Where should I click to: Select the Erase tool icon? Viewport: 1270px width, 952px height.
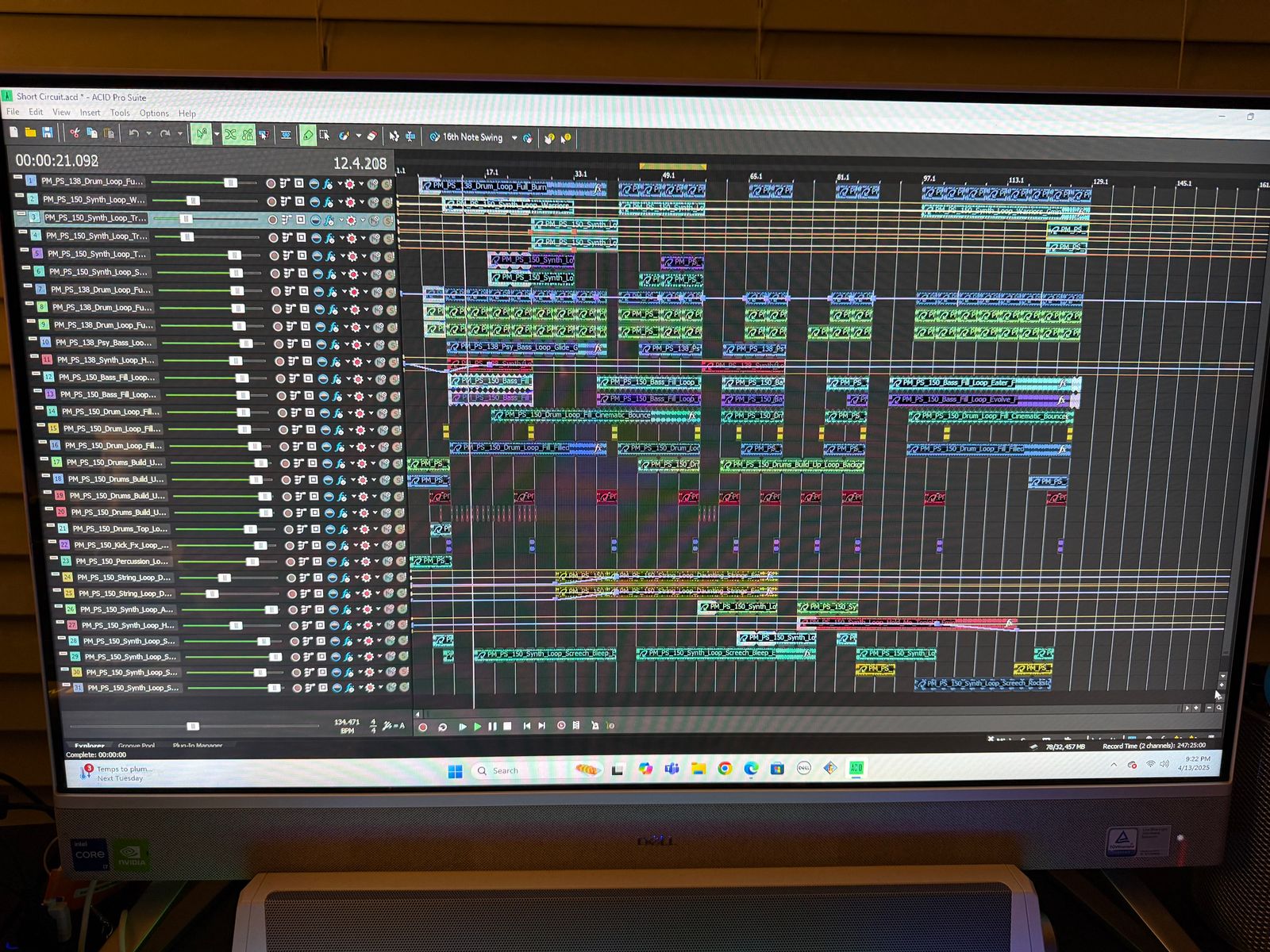pos(371,136)
